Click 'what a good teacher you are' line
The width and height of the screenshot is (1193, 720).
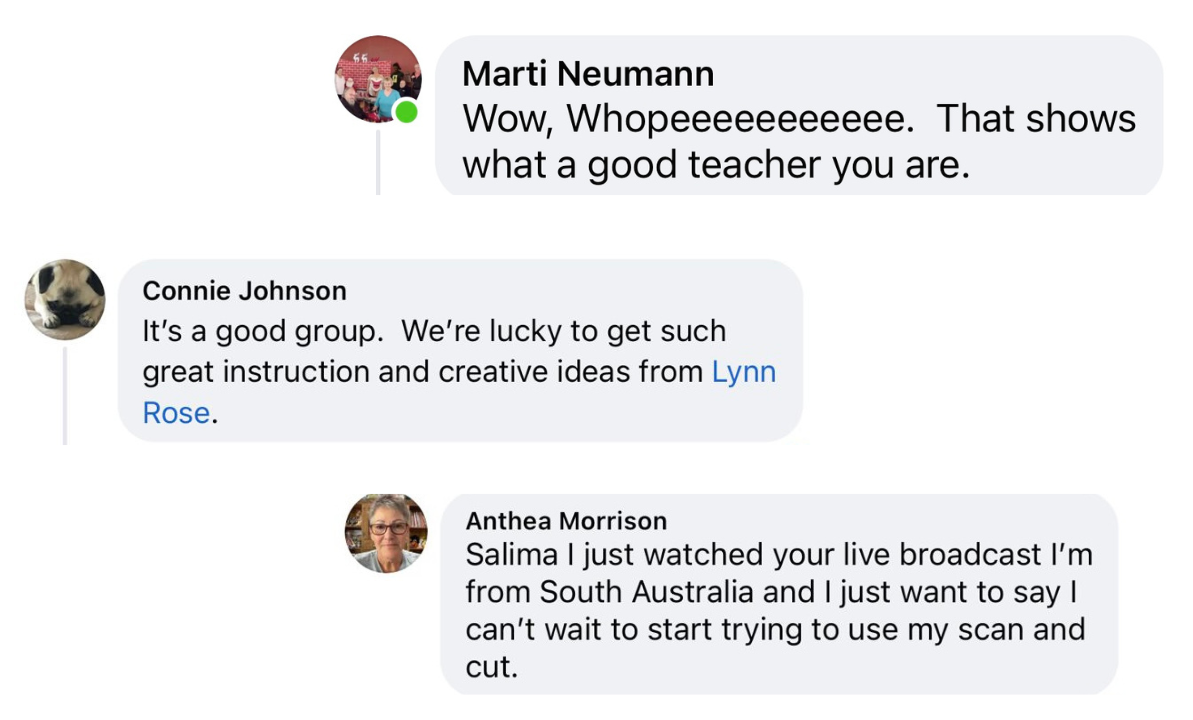click(x=716, y=165)
